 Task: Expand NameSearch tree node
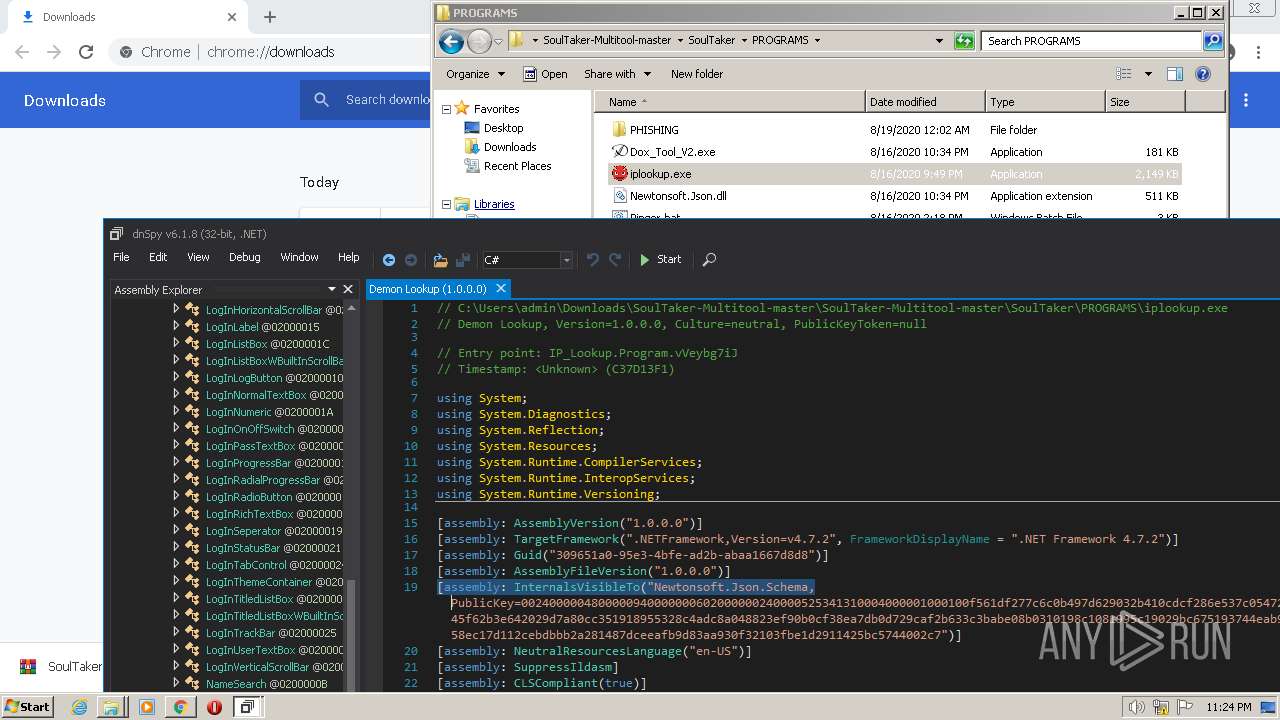coord(177,684)
